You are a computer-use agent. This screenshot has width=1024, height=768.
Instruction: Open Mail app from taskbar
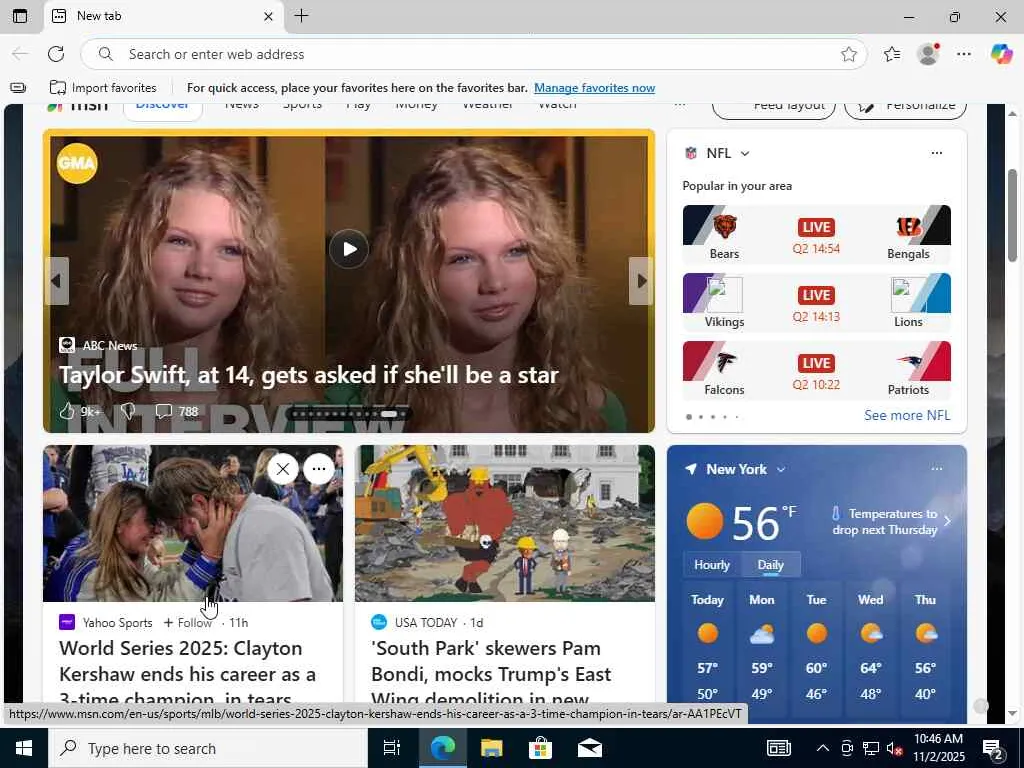tap(589, 748)
